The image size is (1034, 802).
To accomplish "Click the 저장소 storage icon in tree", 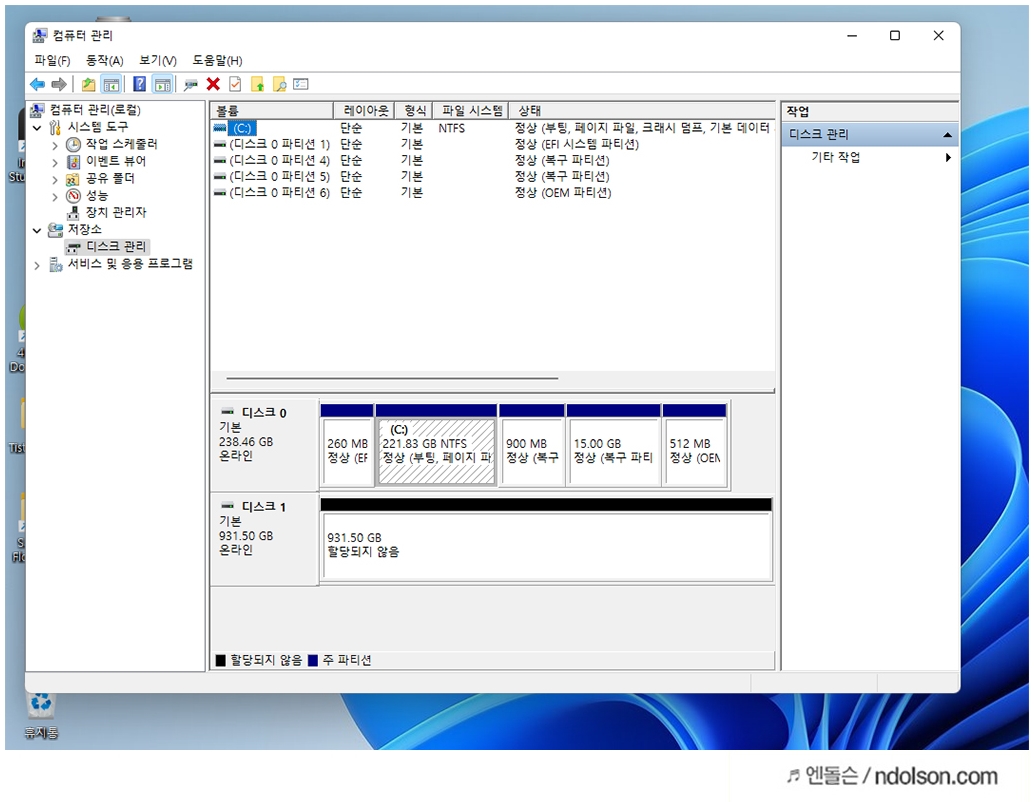I will (56, 230).
